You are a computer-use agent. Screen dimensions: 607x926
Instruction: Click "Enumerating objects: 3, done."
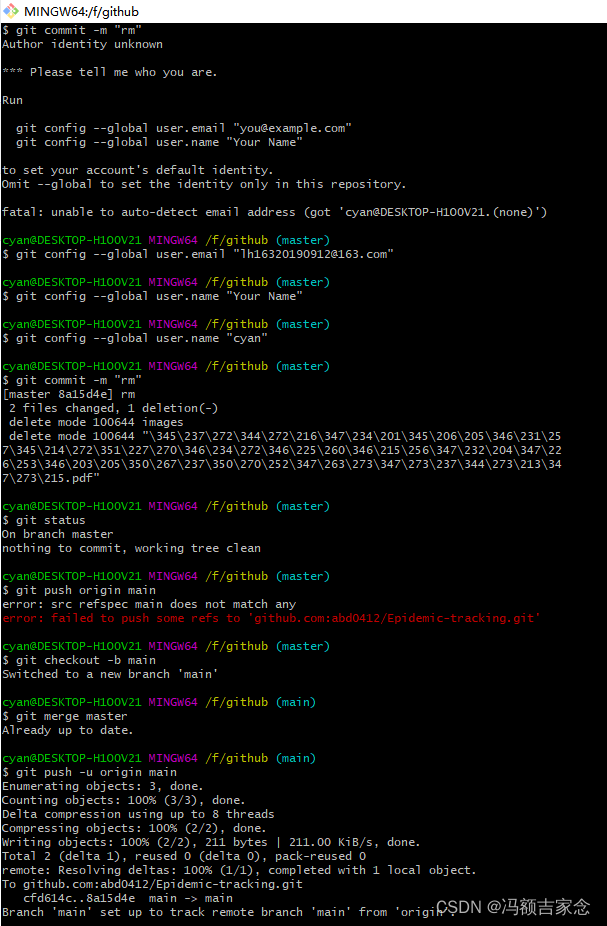[x=103, y=786]
